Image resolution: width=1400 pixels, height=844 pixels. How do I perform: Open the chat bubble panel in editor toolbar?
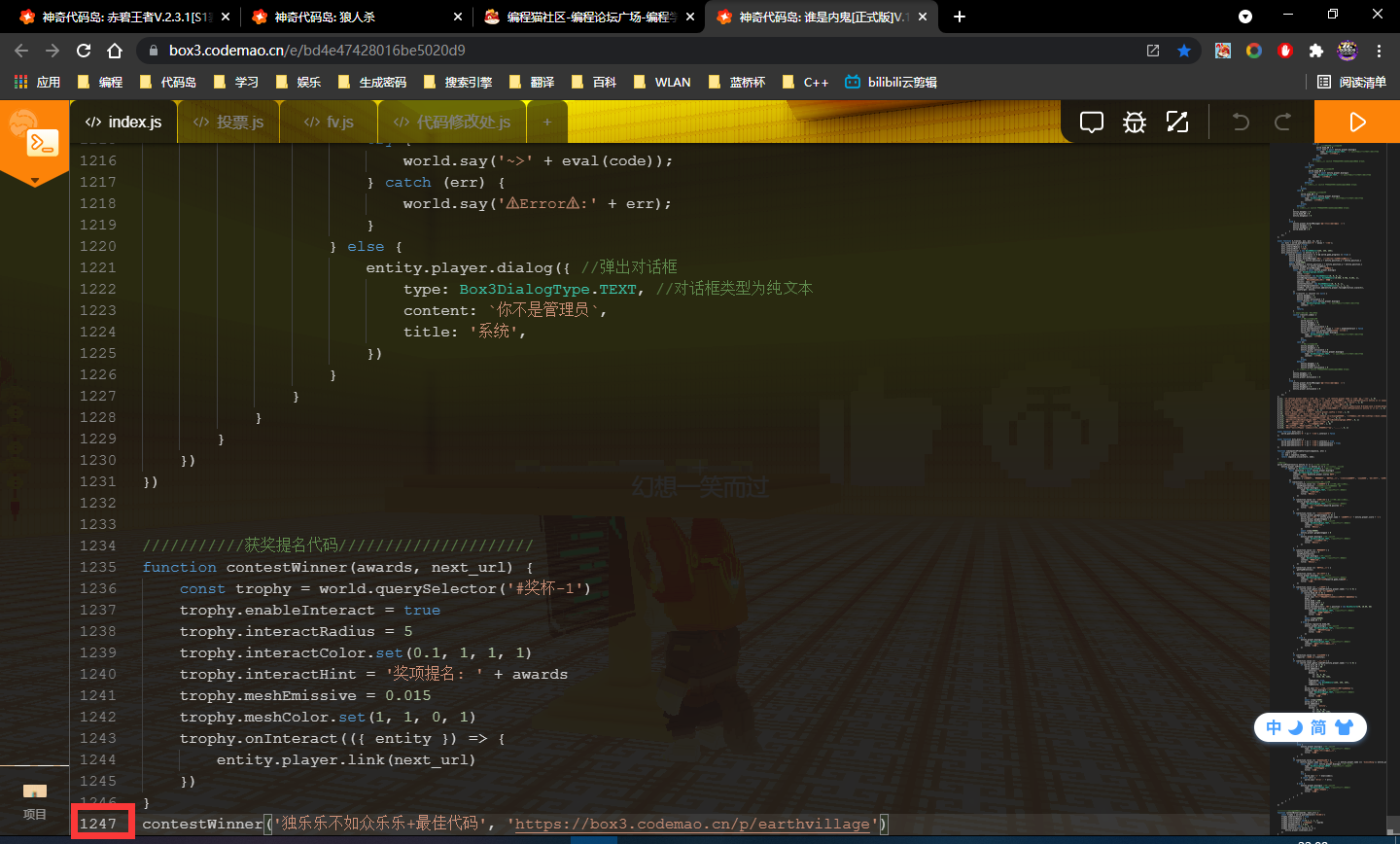pos(1092,122)
